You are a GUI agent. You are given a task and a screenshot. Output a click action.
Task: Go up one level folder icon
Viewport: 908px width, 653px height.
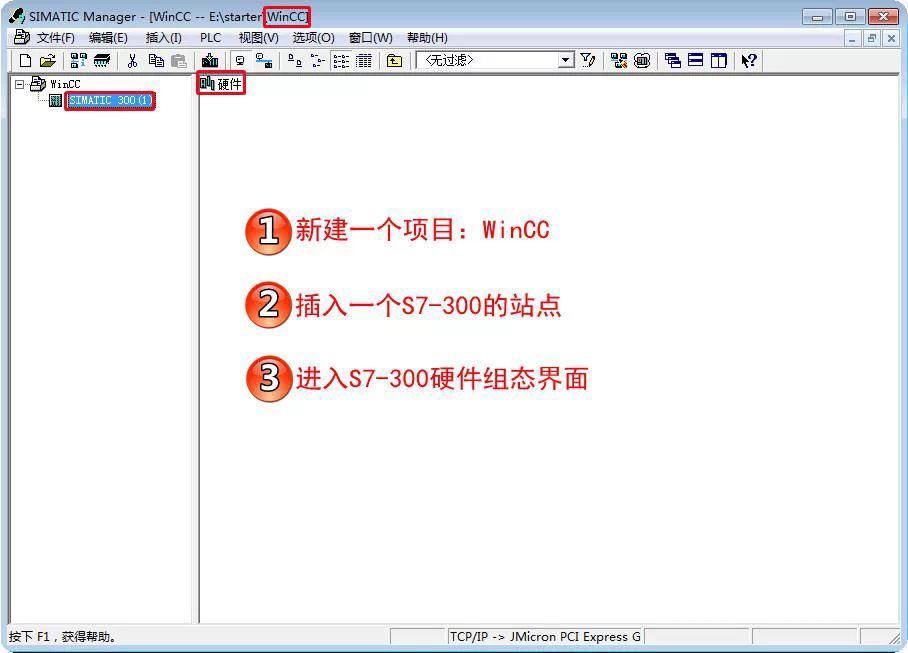pos(394,60)
